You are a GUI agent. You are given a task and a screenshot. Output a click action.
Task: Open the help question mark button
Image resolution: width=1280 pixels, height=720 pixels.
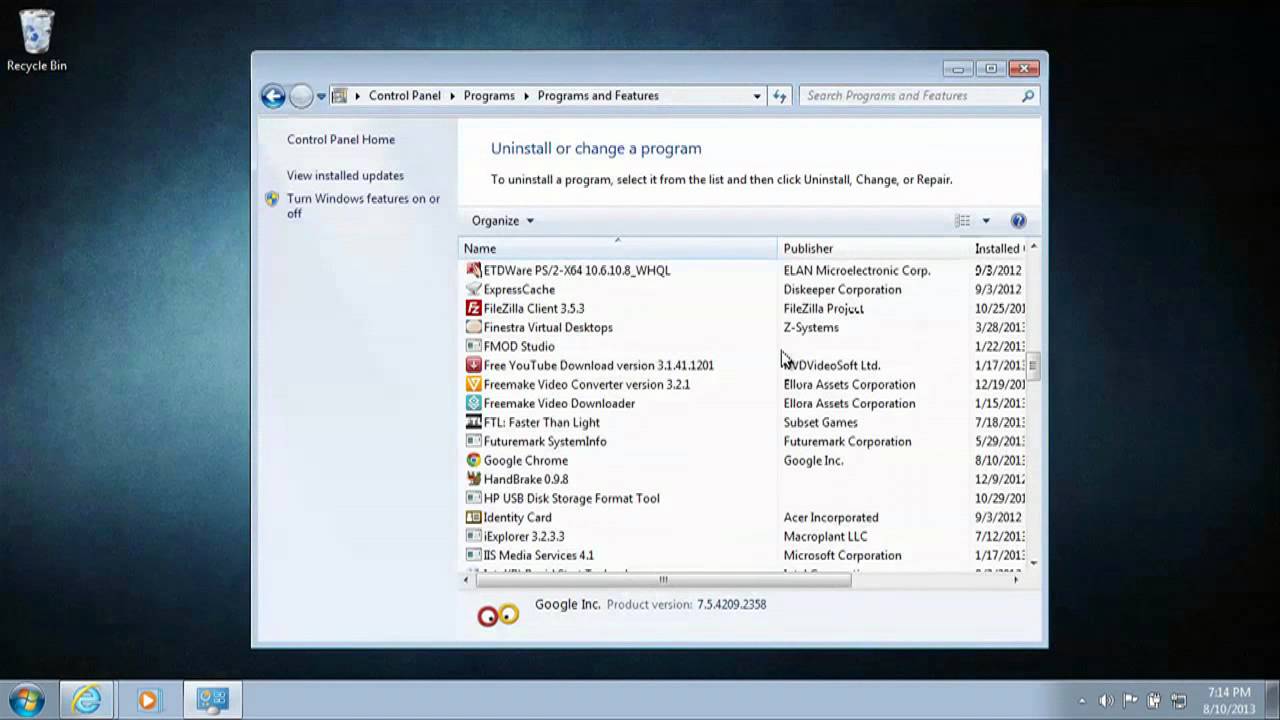coord(1018,221)
